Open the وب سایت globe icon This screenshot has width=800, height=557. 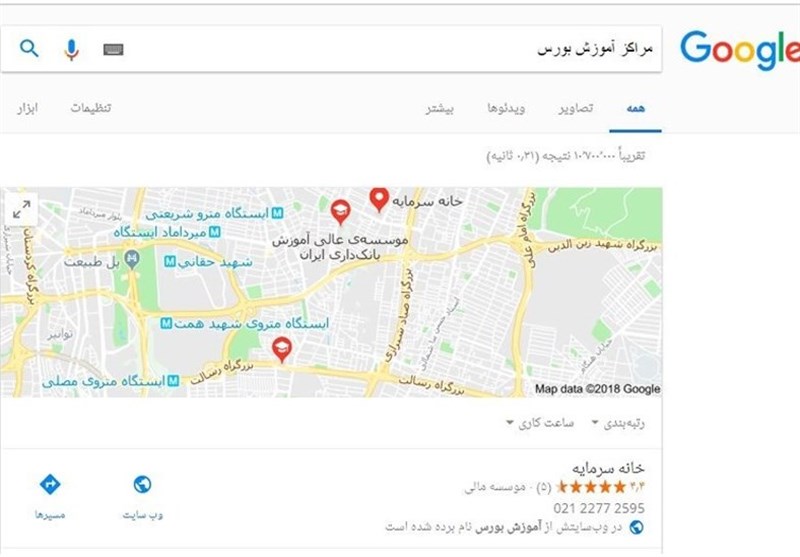pyautogui.click(x=142, y=484)
